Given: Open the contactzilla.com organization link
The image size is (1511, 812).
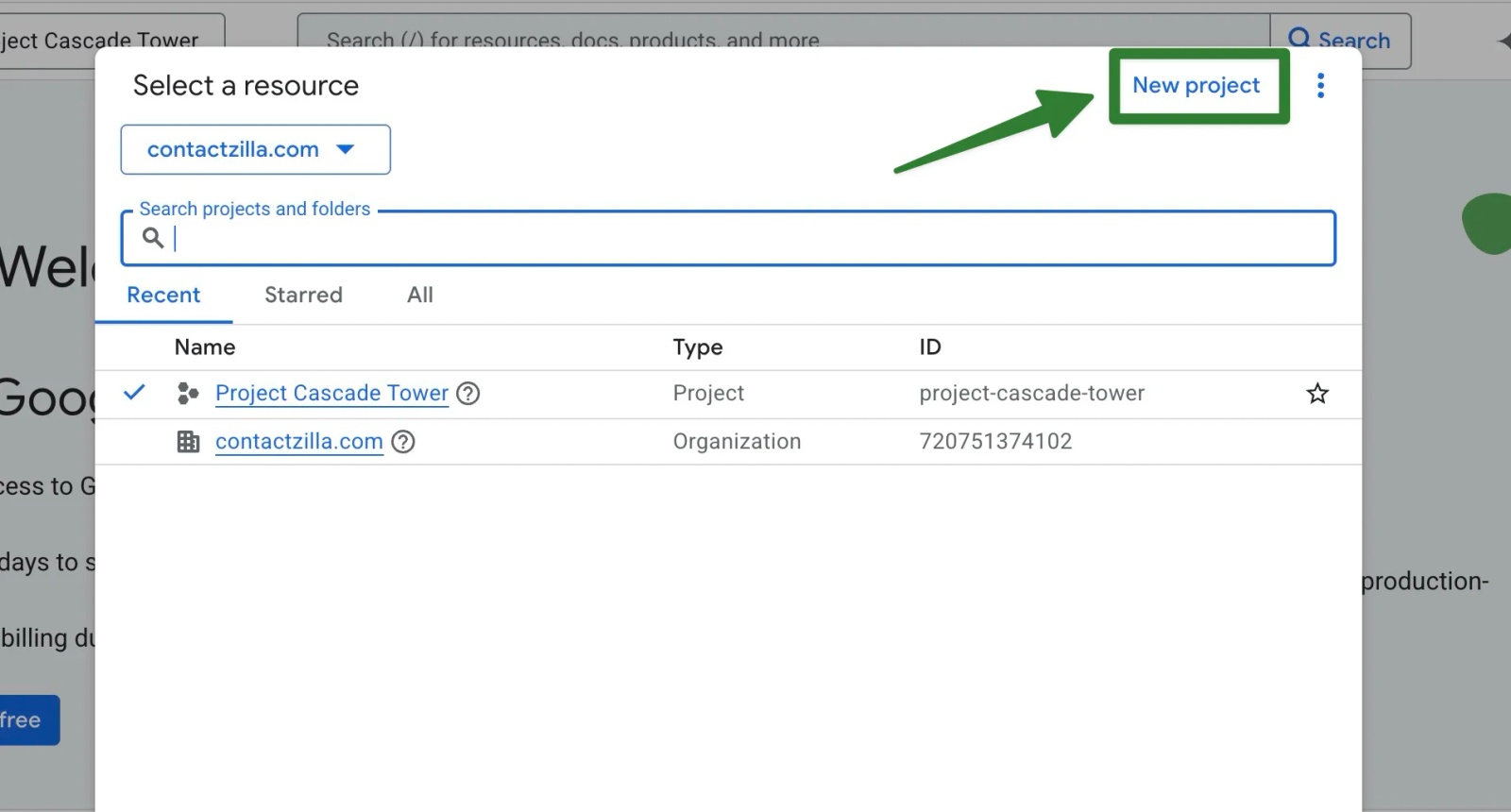Looking at the screenshot, I should [x=299, y=441].
